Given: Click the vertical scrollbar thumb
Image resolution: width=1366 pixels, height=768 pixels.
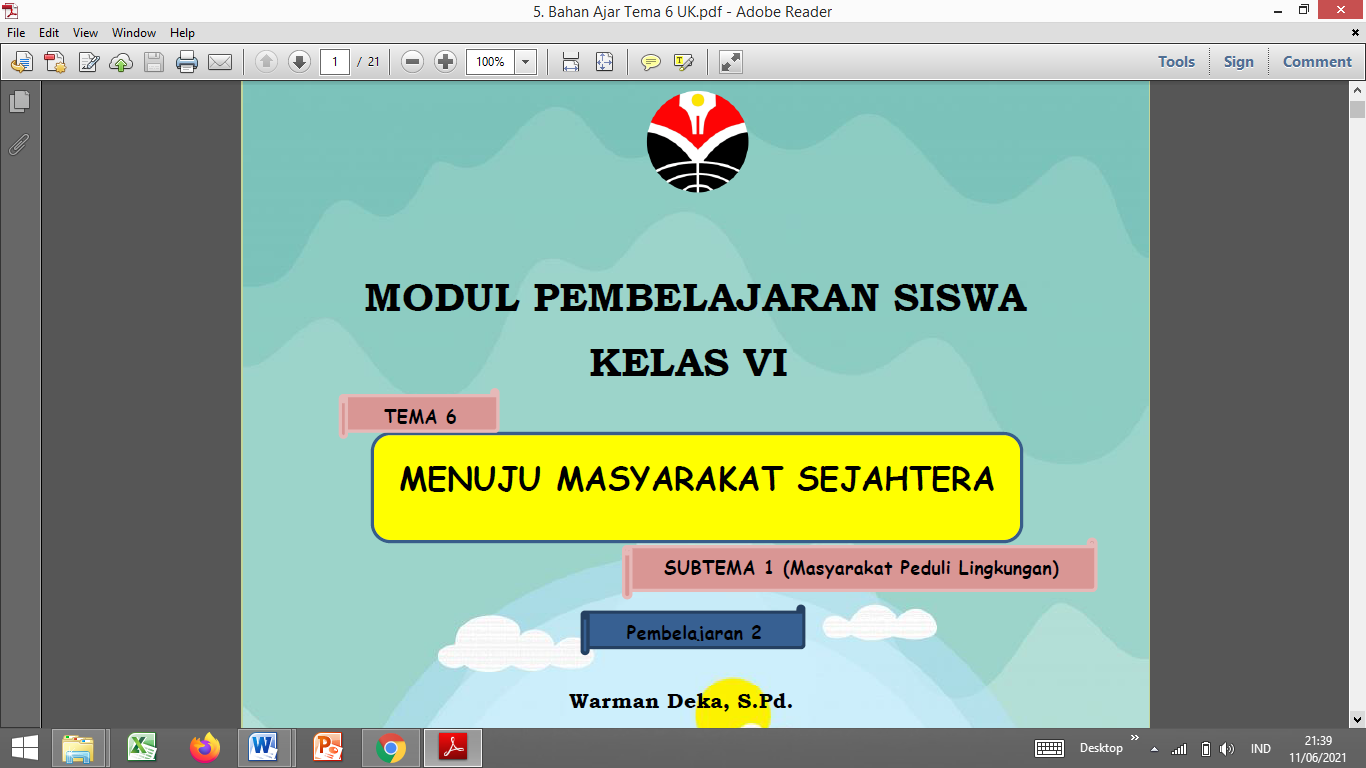Looking at the screenshot, I should click(1357, 110).
